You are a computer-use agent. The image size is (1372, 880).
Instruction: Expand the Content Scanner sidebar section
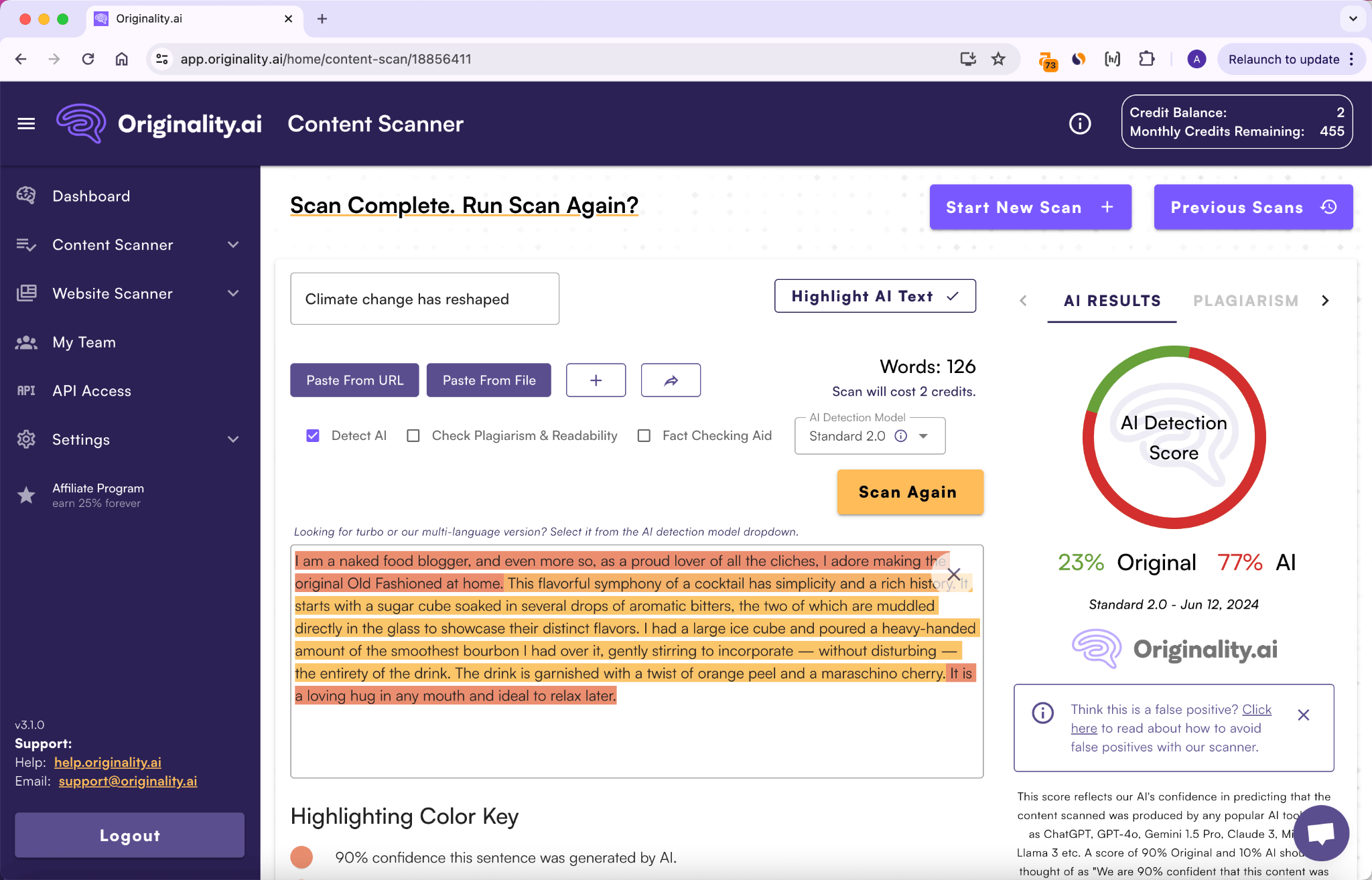coord(233,245)
